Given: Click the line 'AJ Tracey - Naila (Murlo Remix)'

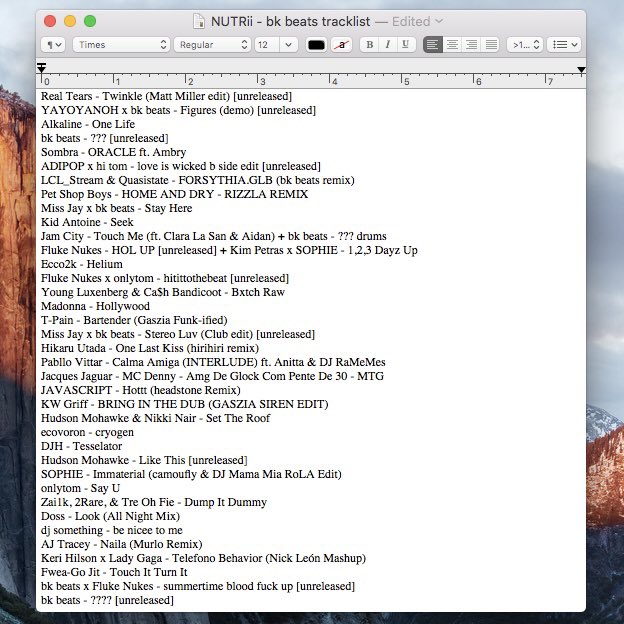Looking at the screenshot, I should [122, 544].
